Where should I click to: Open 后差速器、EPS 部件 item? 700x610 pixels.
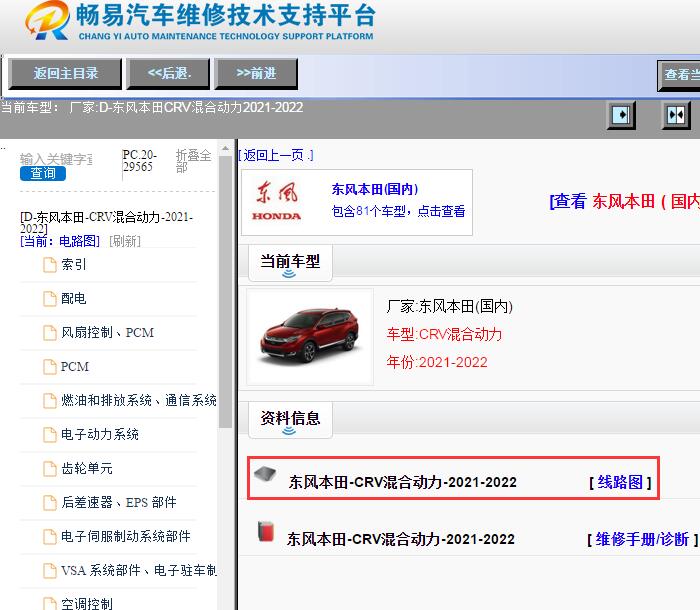119,502
